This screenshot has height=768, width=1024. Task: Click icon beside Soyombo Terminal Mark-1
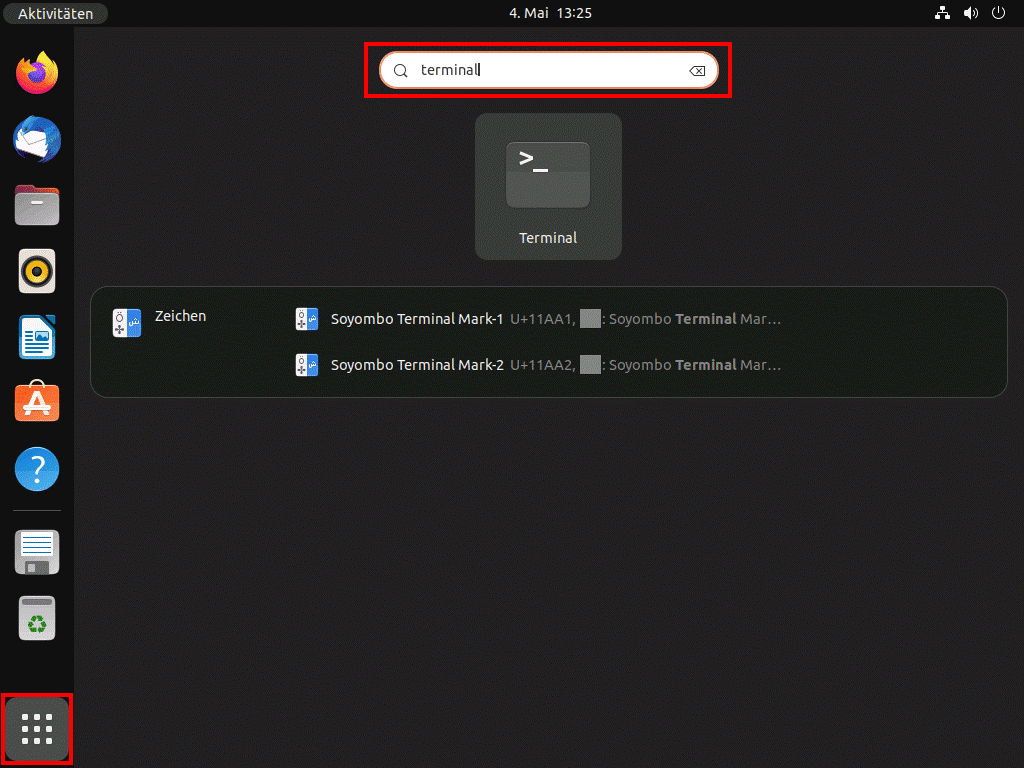pyautogui.click(x=306, y=319)
